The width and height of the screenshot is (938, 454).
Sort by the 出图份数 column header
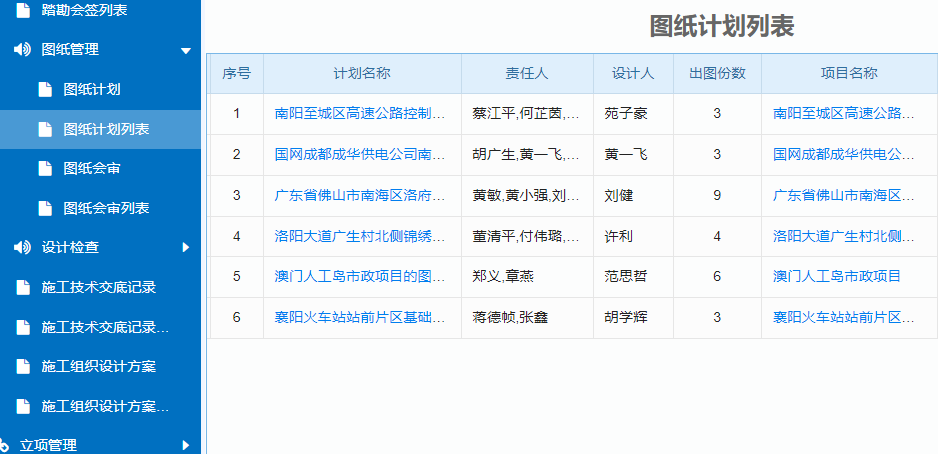[x=717, y=73]
